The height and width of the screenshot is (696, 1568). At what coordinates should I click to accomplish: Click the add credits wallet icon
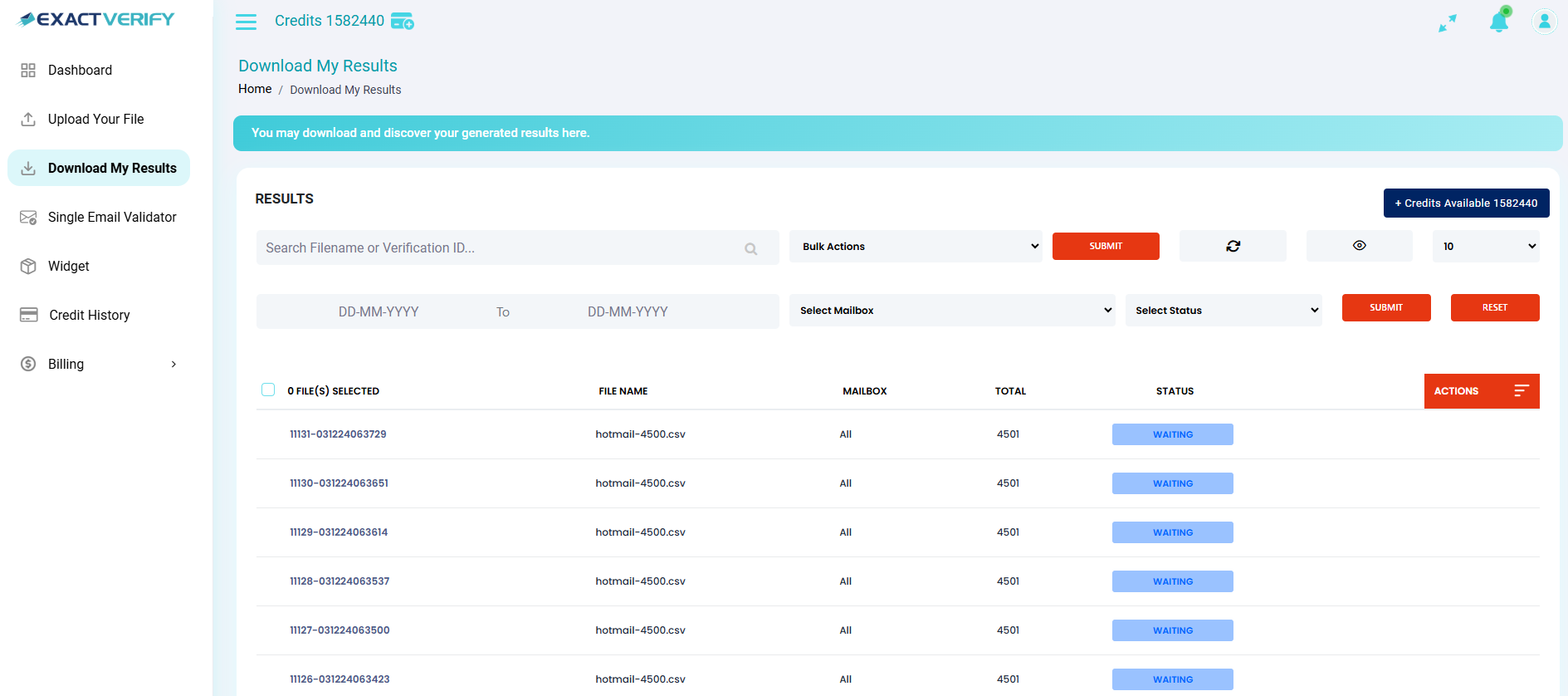(x=403, y=22)
